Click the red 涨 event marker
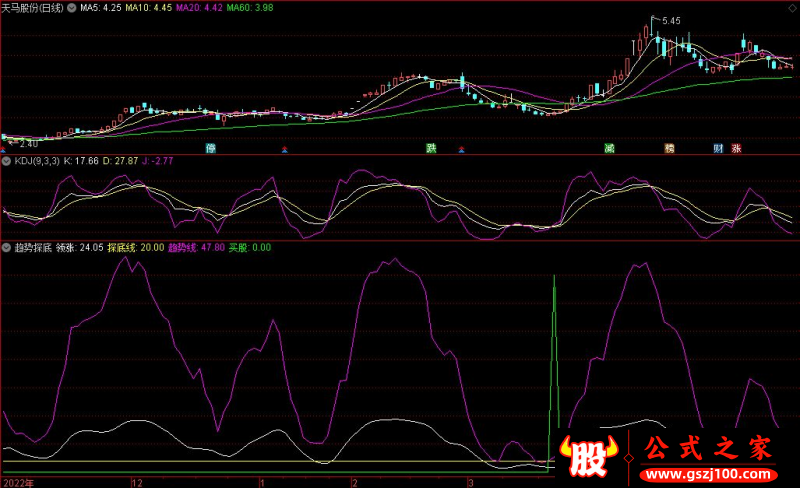This screenshot has width=800, height=488. tap(736, 148)
